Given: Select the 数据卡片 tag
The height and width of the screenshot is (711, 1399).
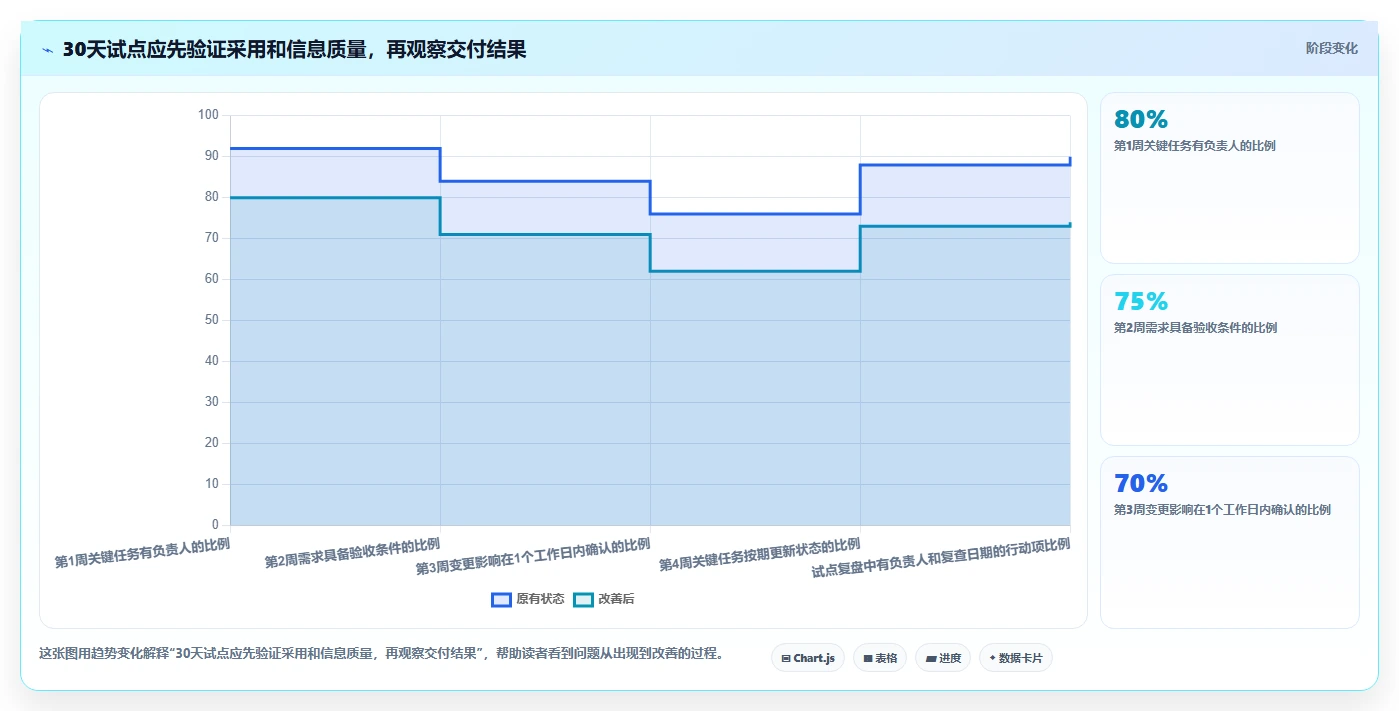Looking at the screenshot, I should pyautogui.click(x=1016, y=658).
